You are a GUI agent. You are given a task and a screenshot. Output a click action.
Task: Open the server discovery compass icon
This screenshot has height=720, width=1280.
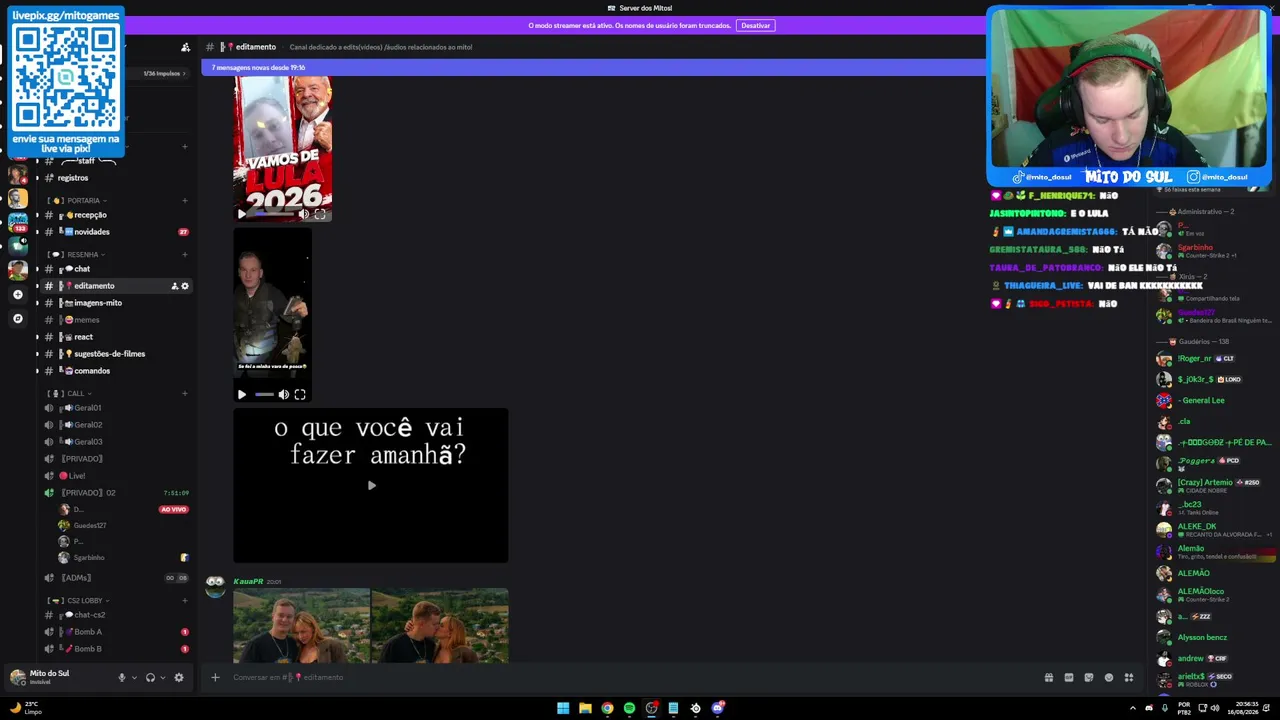tap(17, 318)
